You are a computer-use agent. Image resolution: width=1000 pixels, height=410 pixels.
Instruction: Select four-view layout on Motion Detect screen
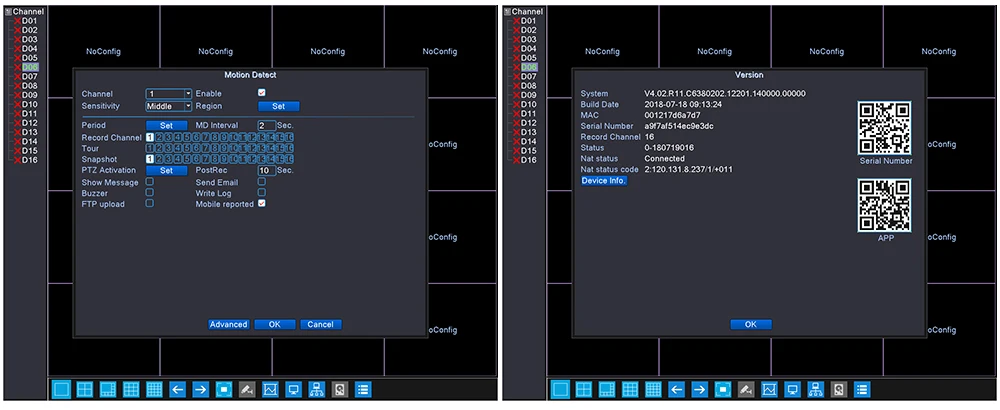[x=84, y=389]
